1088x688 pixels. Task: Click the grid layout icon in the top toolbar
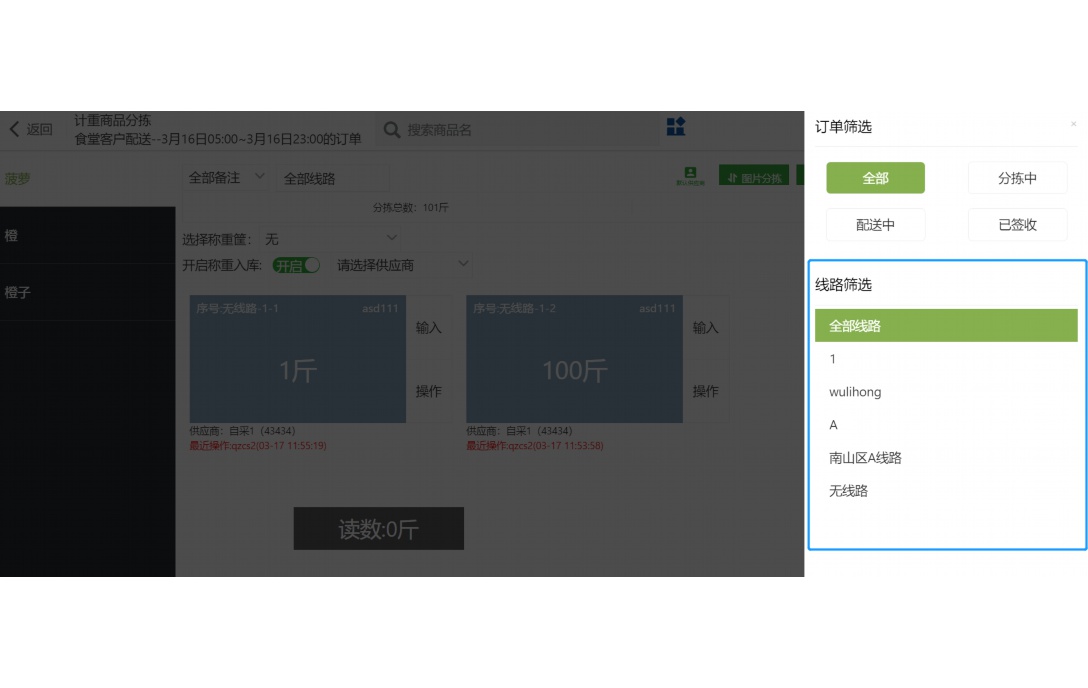tap(676, 128)
